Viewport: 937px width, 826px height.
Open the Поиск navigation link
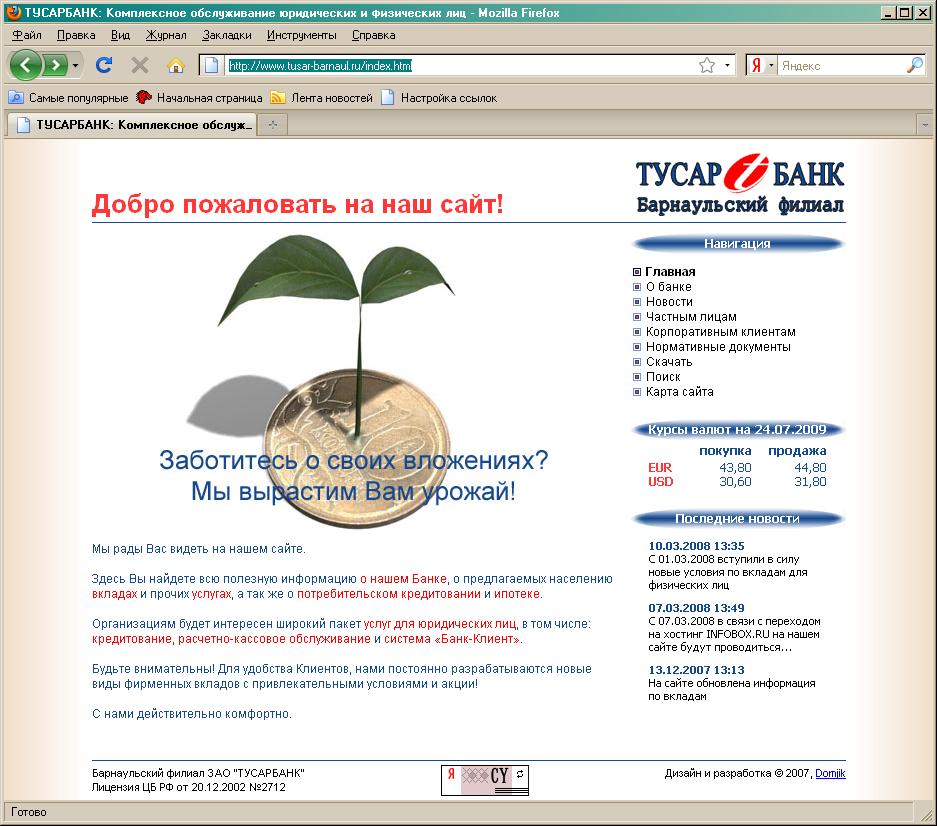point(663,377)
